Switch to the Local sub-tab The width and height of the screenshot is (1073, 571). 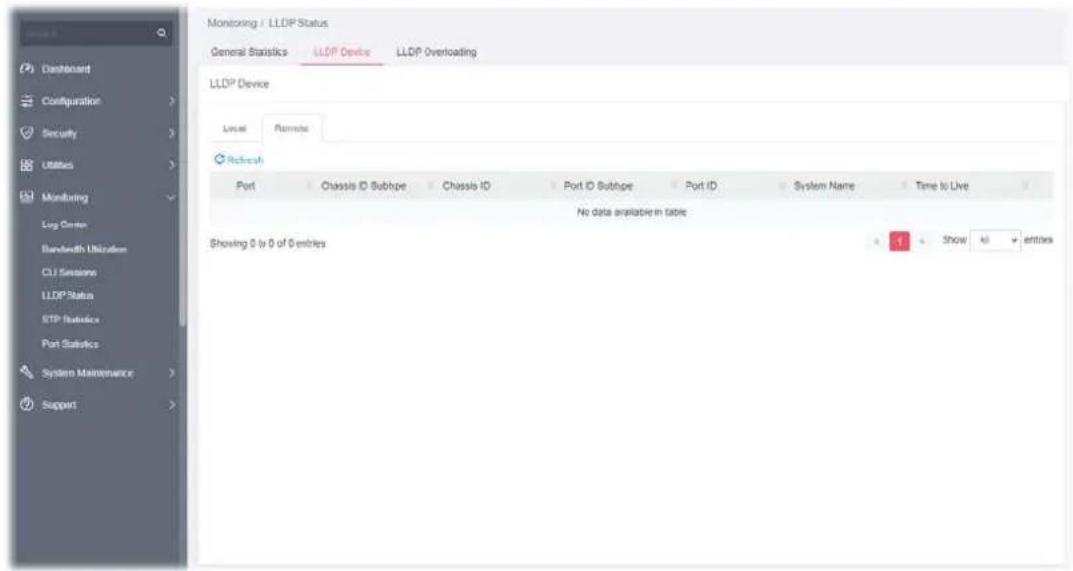[x=235, y=129]
